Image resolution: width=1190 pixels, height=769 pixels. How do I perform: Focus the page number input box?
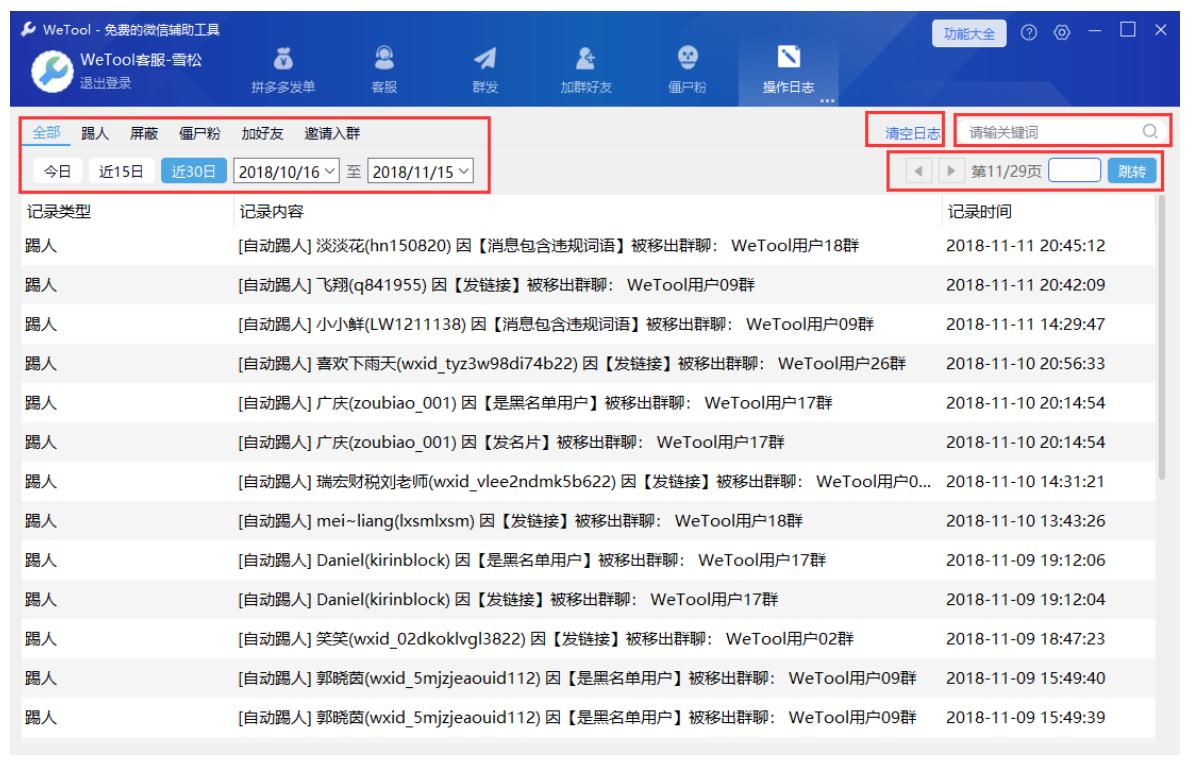coord(1074,170)
